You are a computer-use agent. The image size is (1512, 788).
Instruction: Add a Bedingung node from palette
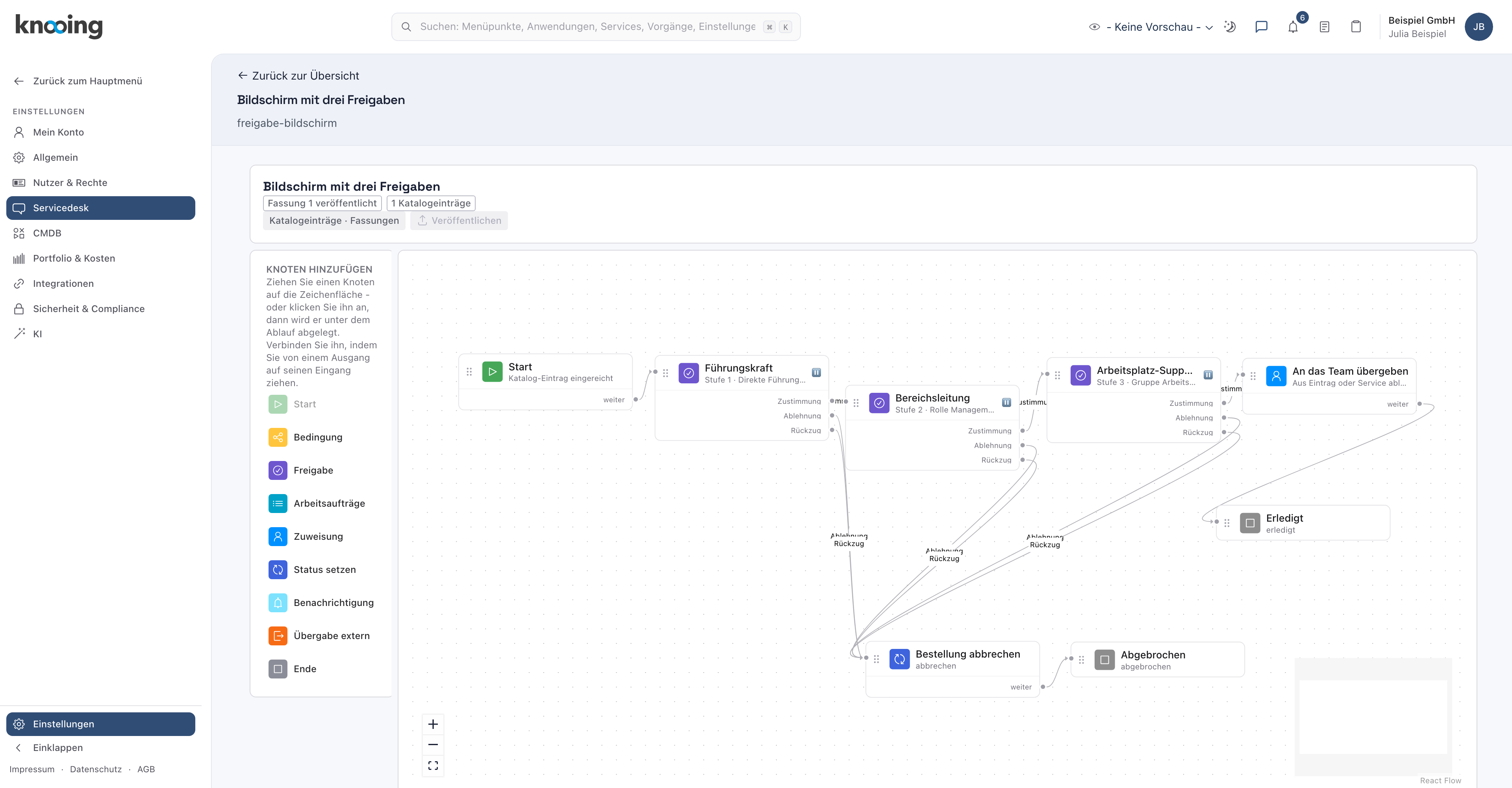coord(321,437)
